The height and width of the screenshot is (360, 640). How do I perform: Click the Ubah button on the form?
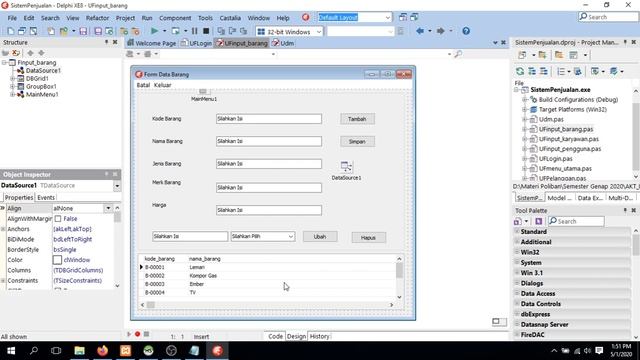tap(320, 236)
